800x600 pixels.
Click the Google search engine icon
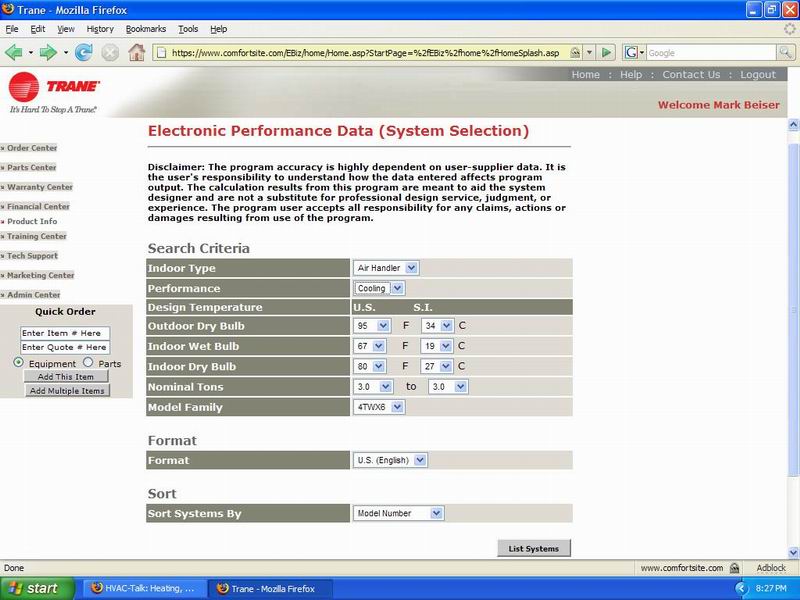634,52
